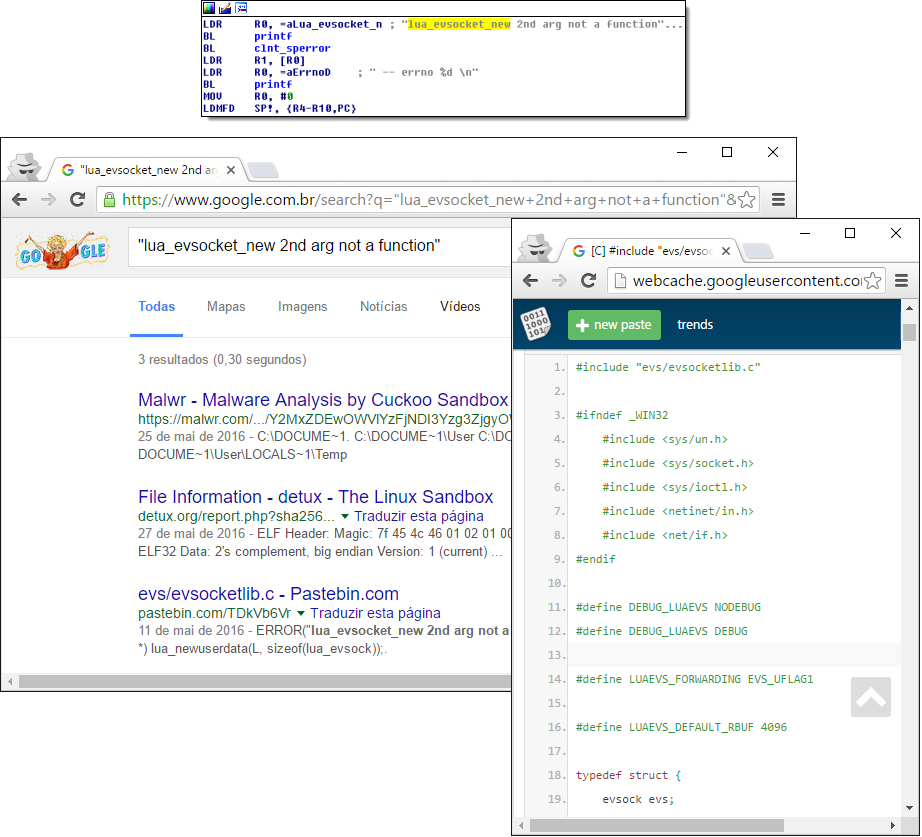Screen dimensions: 922x837
Task: Minimize the webcache window
Action: [x=805, y=234]
